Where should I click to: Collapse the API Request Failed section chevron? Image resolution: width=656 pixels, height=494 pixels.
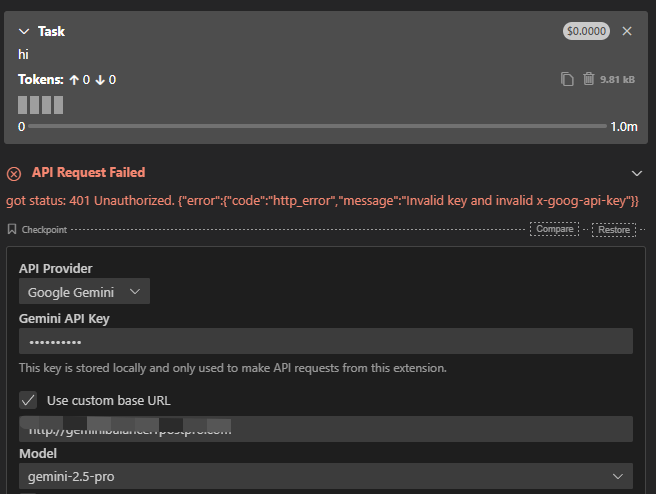[637, 173]
